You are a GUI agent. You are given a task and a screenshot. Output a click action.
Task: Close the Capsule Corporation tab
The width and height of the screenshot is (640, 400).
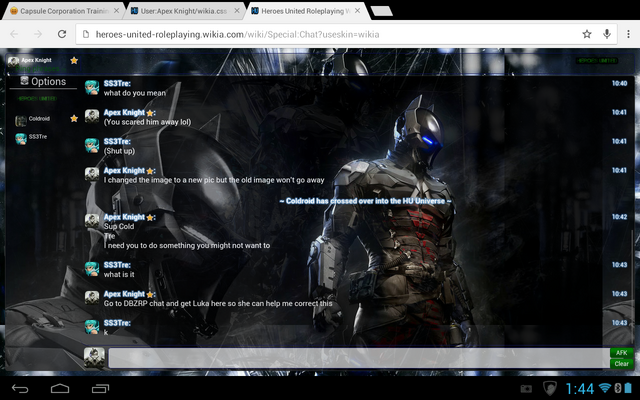117,11
